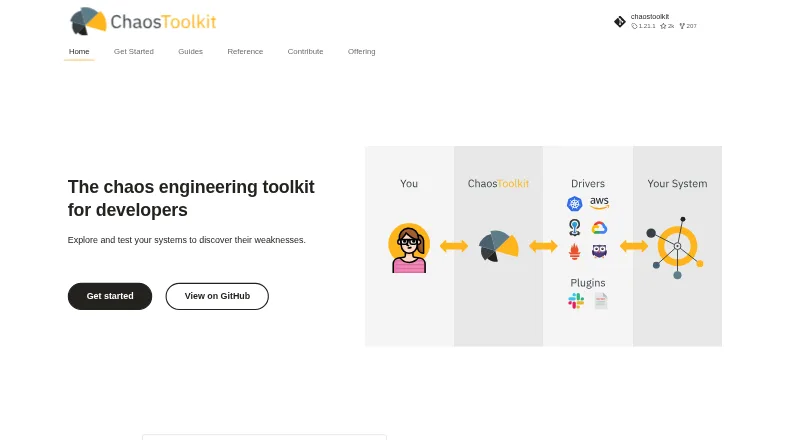Click the user avatar under You
The height and width of the screenshot is (440, 800).
tap(409, 248)
